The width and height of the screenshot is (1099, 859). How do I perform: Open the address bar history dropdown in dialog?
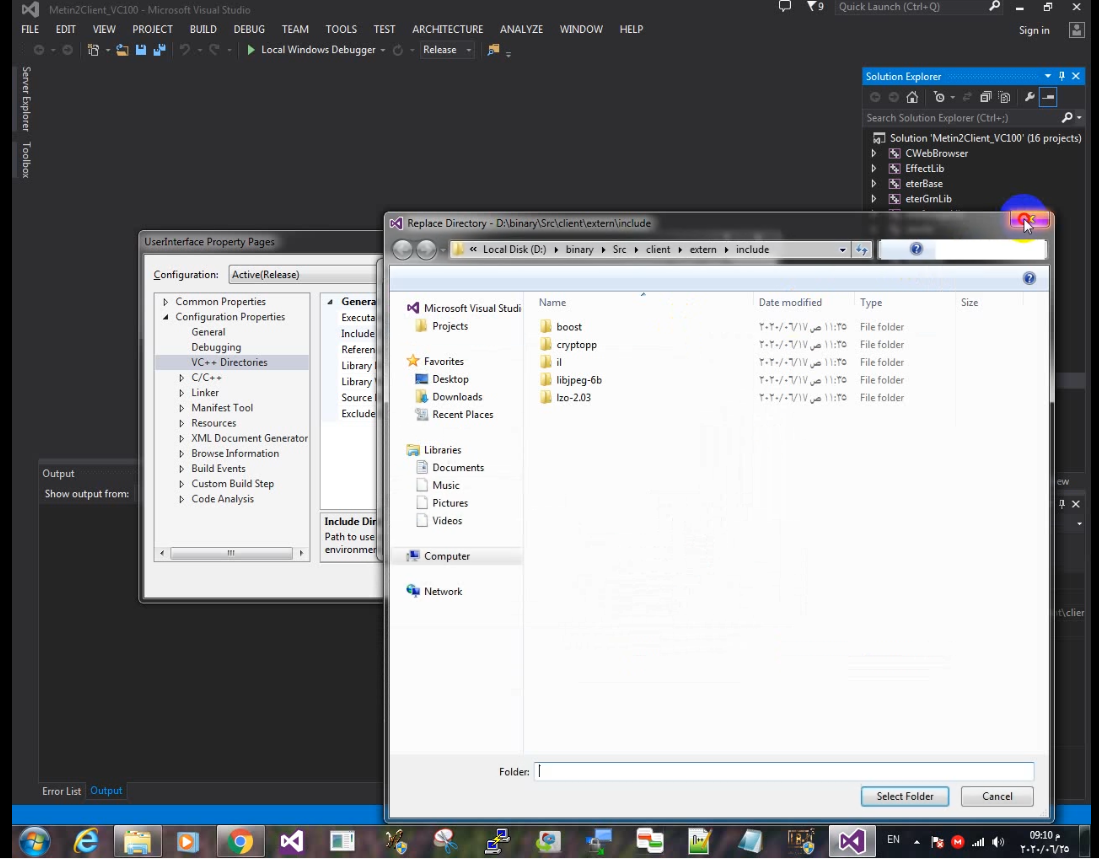pos(842,249)
